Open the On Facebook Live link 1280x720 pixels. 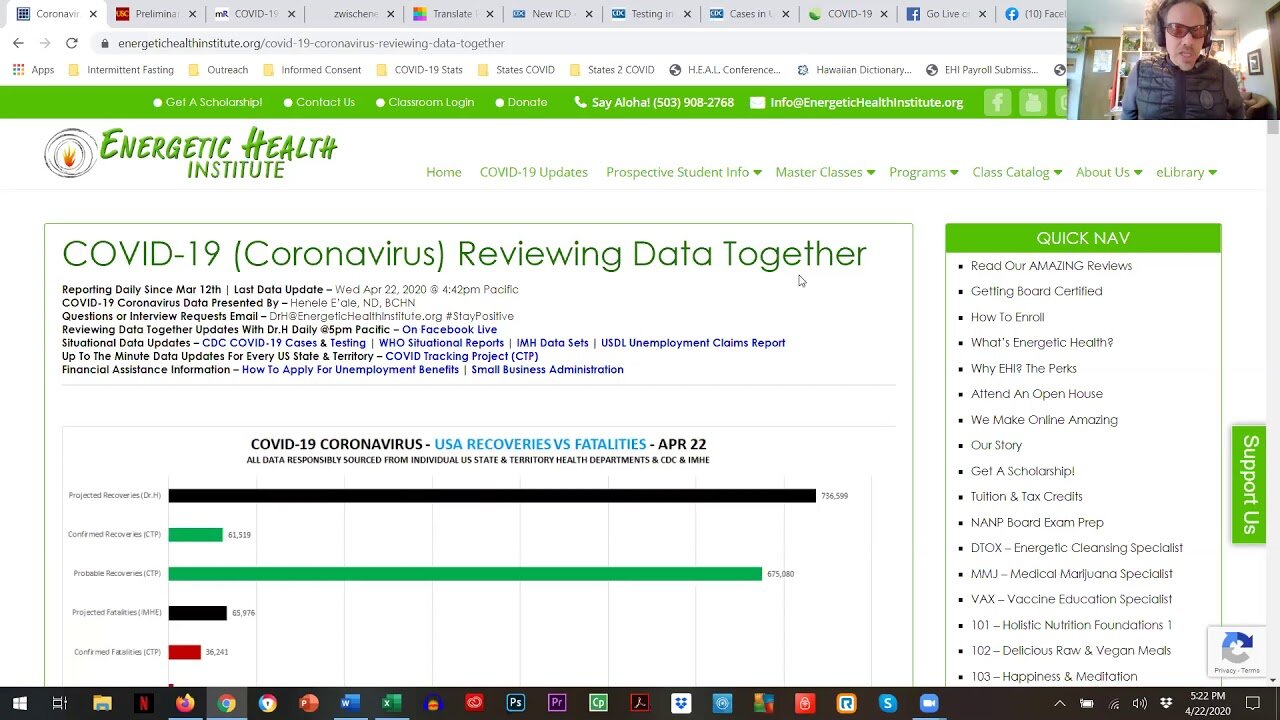pos(449,329)
